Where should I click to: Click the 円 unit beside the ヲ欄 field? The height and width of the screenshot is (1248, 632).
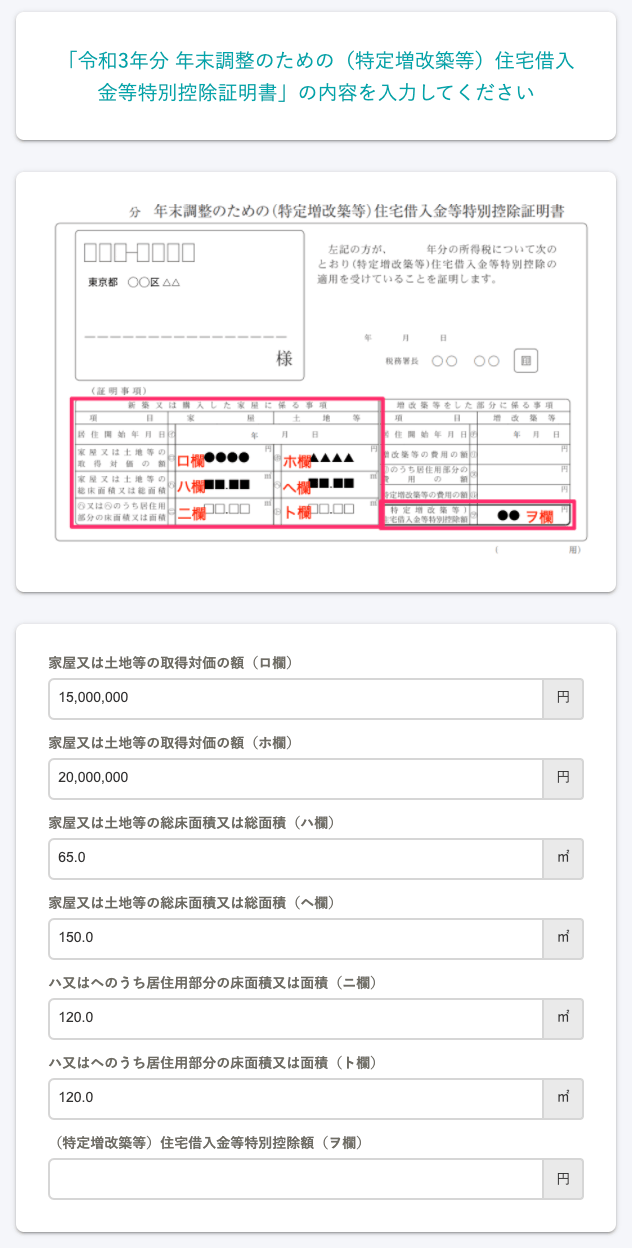point(563,1178)
